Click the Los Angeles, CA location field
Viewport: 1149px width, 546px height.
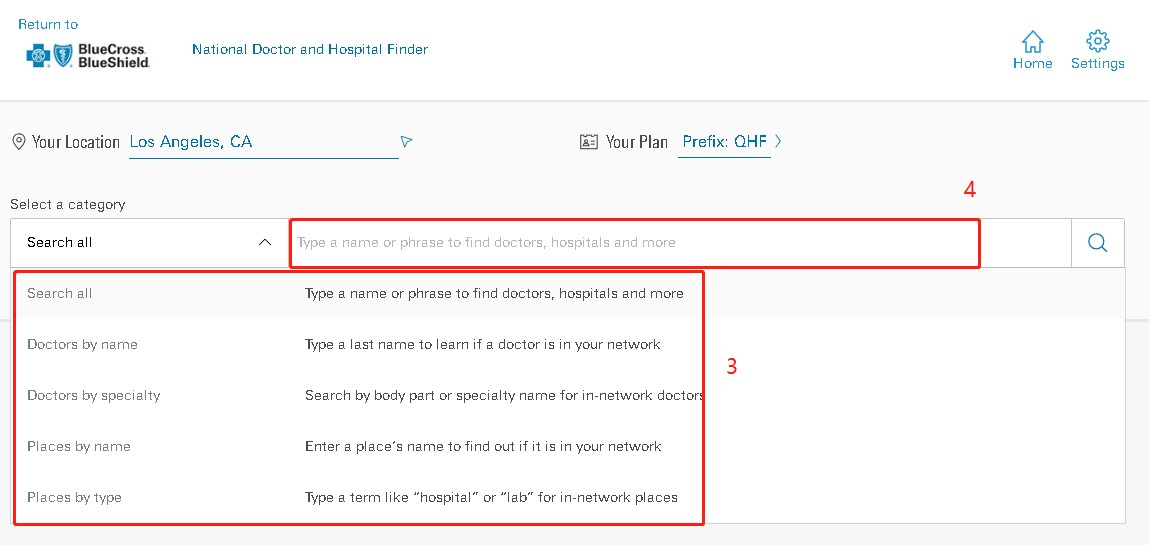(x=264, y=142)
